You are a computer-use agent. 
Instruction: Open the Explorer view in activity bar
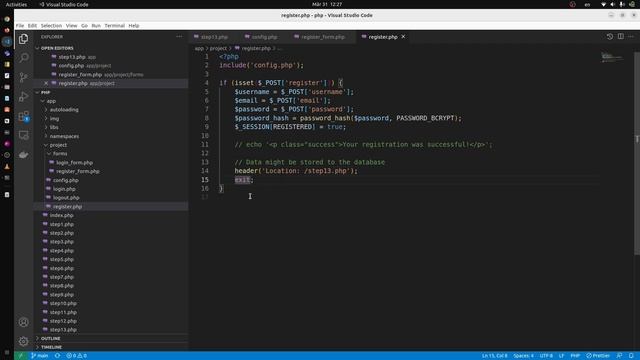point(24,39)
